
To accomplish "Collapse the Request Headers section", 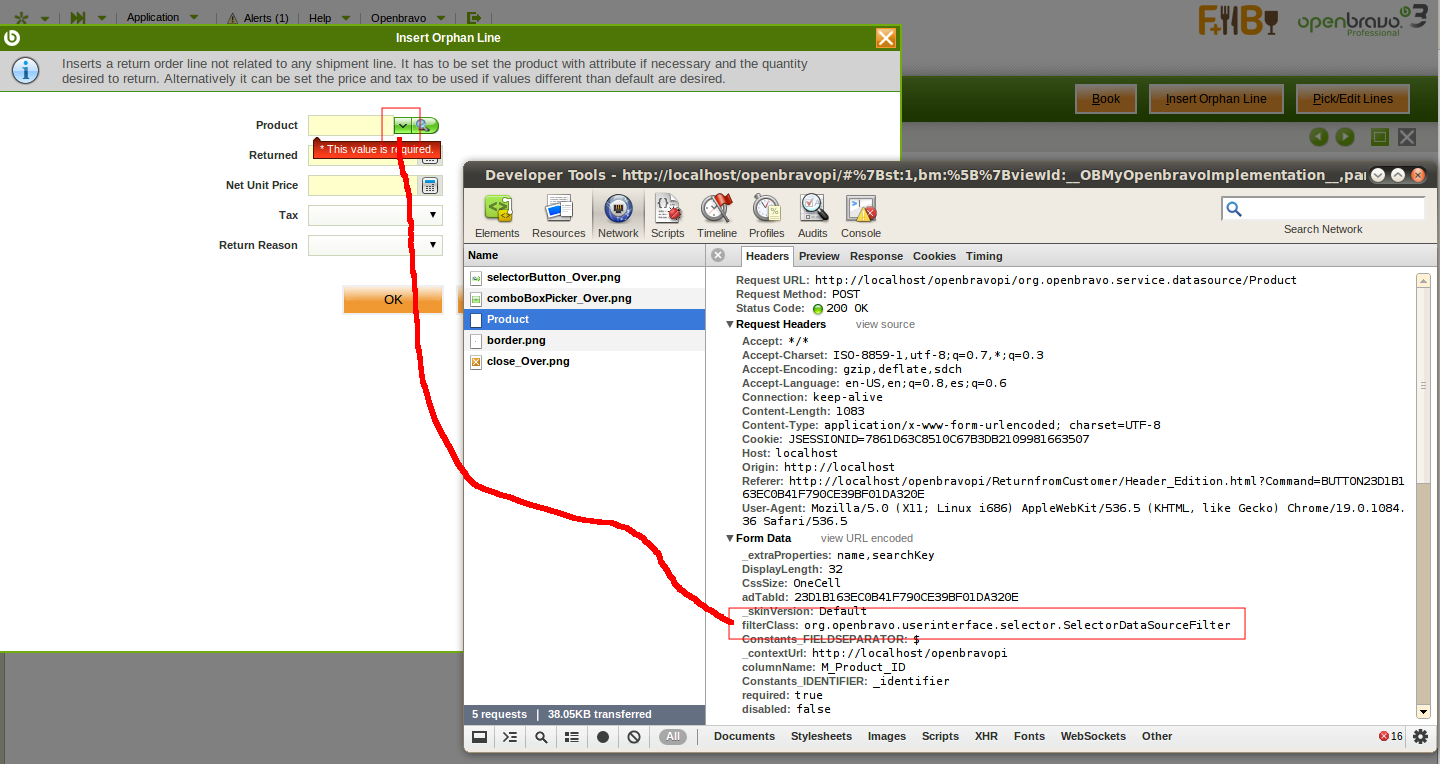I will tap(730, 325).
